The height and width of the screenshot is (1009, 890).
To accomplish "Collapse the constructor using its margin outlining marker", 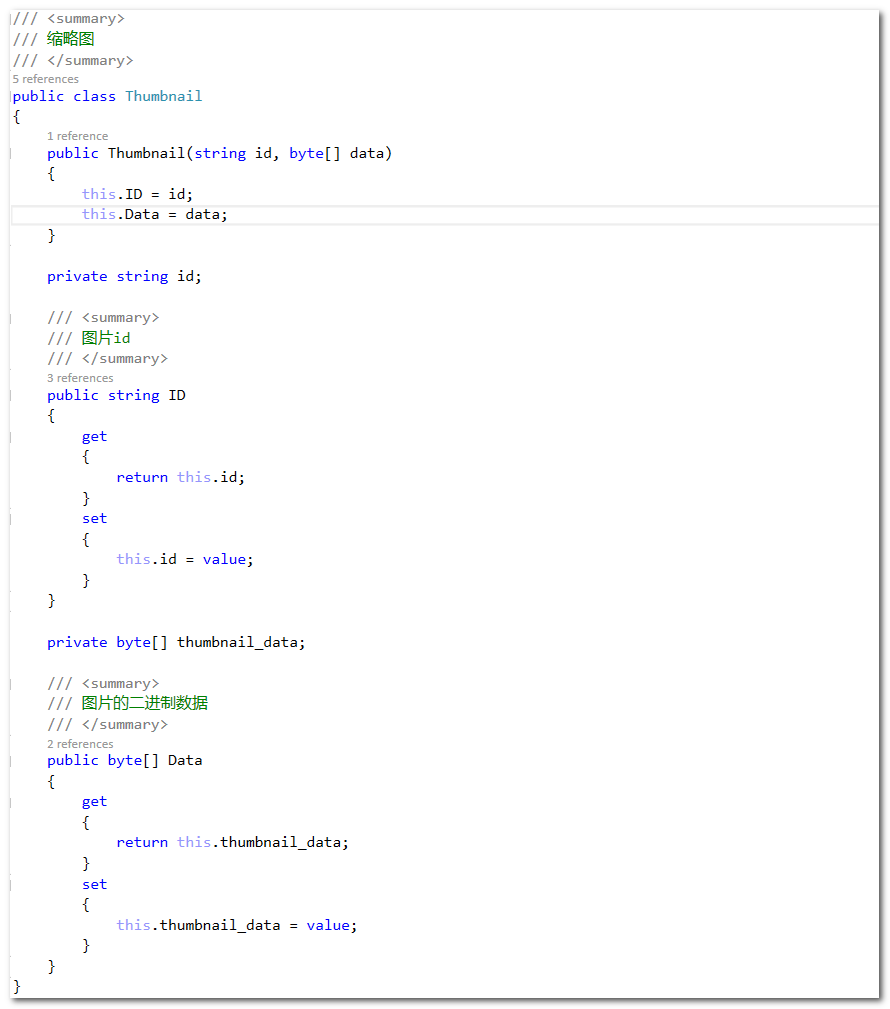I will click(12, 154).
